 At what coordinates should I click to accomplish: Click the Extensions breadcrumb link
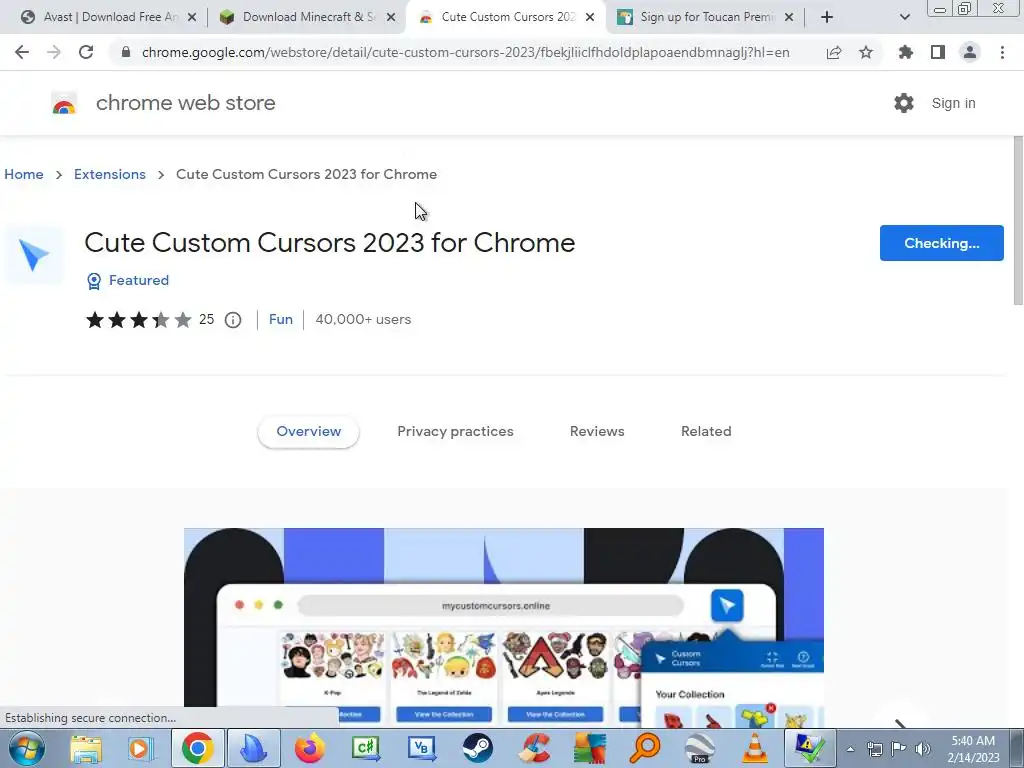pos(110,174)
